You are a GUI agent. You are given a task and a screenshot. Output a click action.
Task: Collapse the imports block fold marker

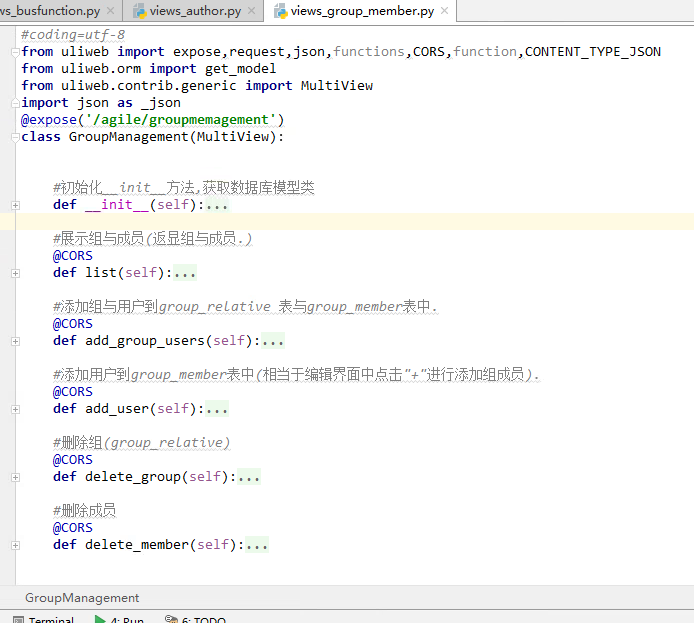point(15,53)
